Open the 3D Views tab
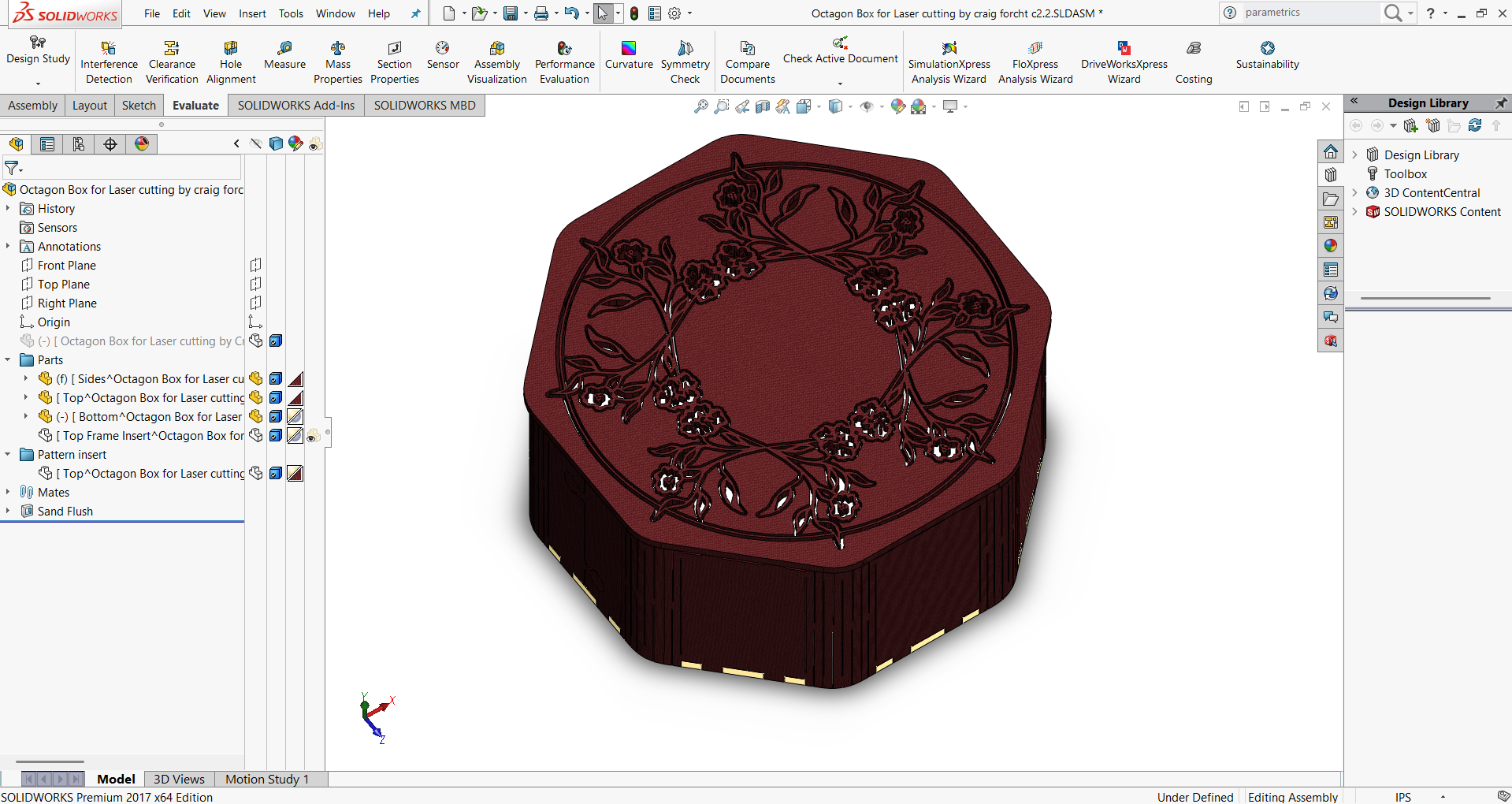 pos(179,779)
